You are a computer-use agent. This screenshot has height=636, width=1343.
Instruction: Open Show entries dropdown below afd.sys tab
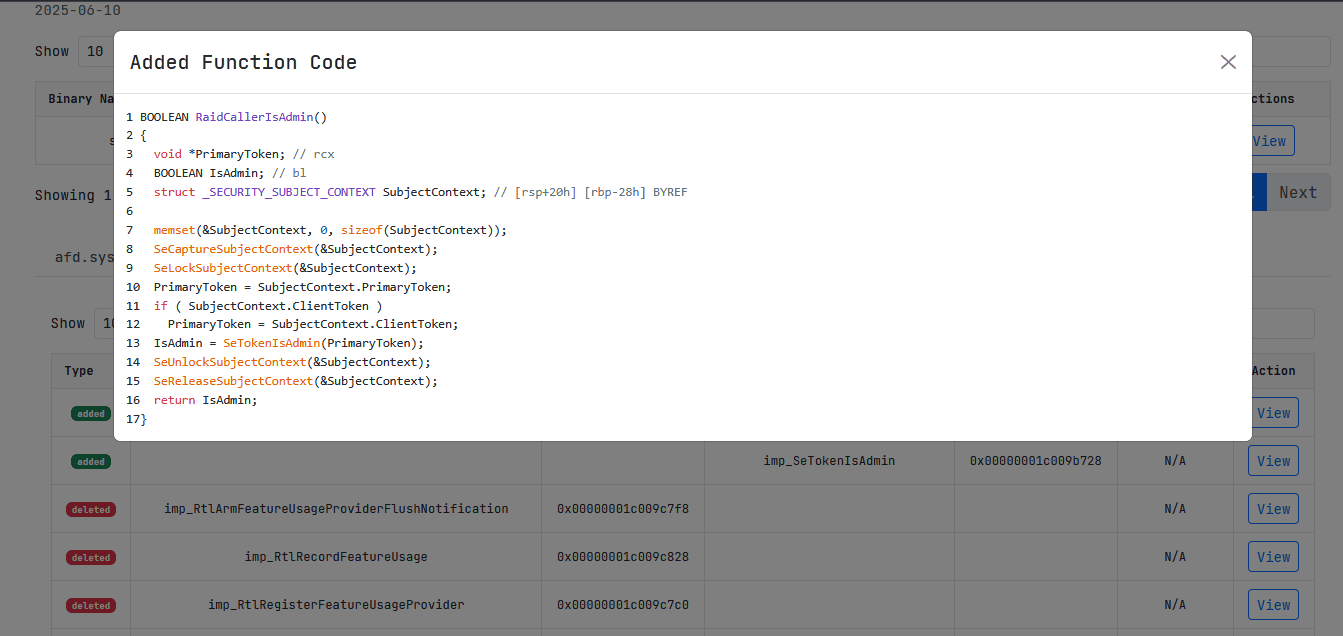coord(106,323)
